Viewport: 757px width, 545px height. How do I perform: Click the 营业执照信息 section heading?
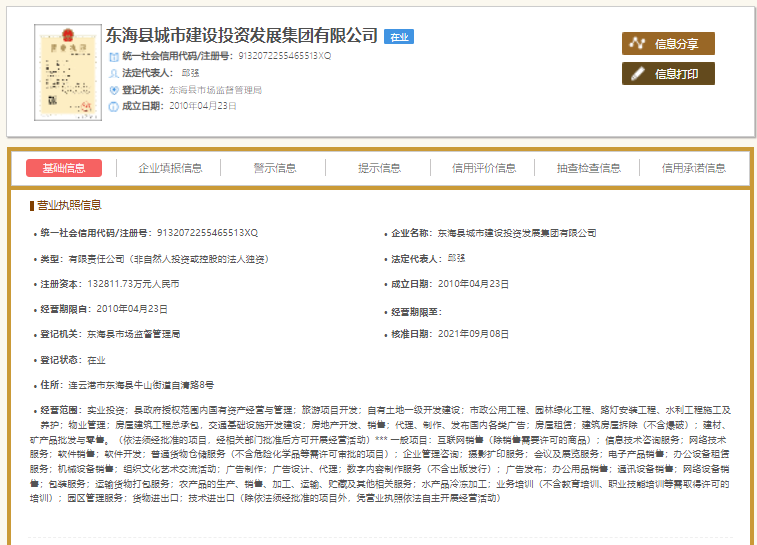click(x=69, y=205)
